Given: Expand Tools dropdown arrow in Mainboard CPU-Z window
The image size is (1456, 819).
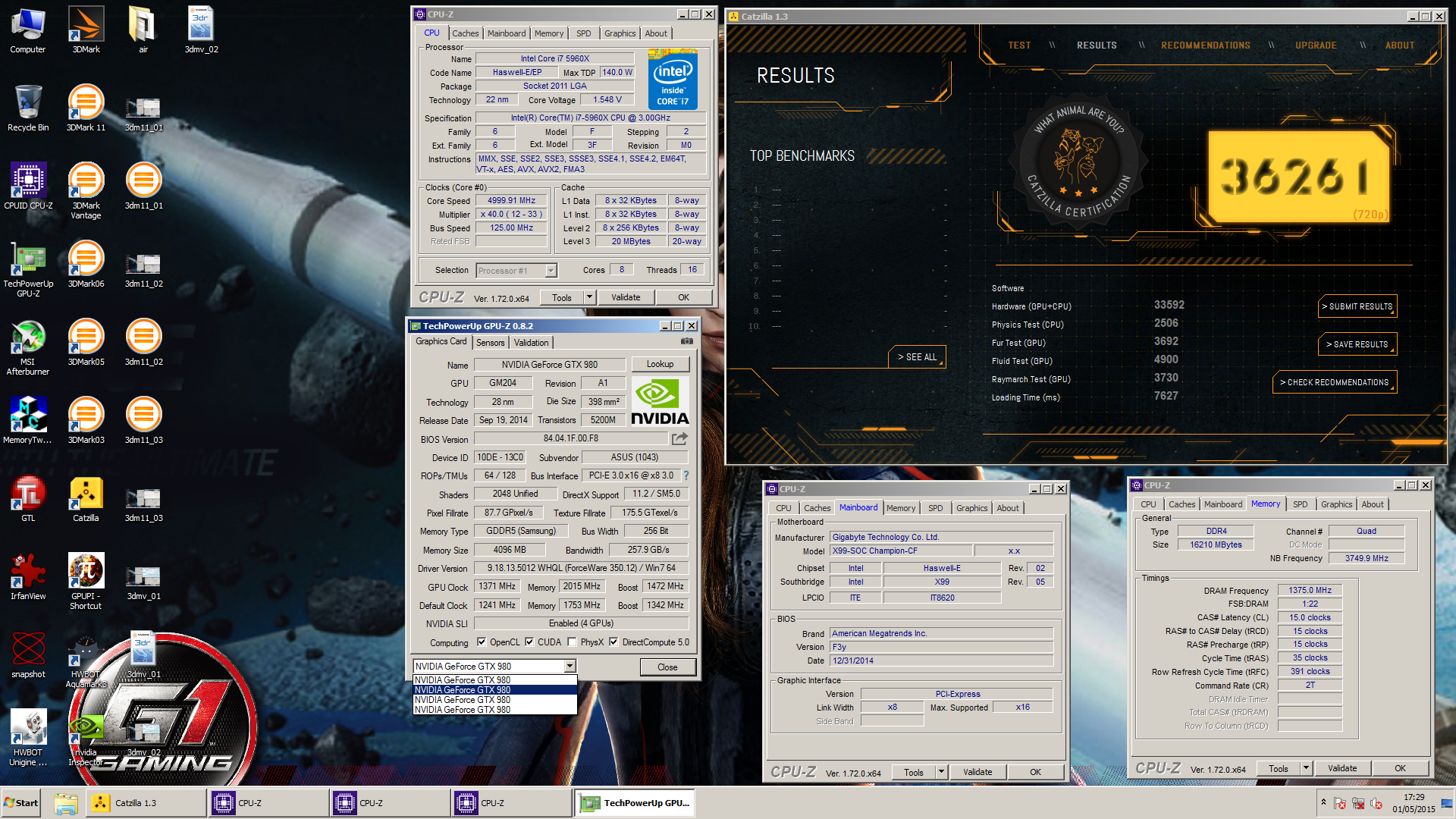Looking at the screenshot, I should click(x=941, y=772).
